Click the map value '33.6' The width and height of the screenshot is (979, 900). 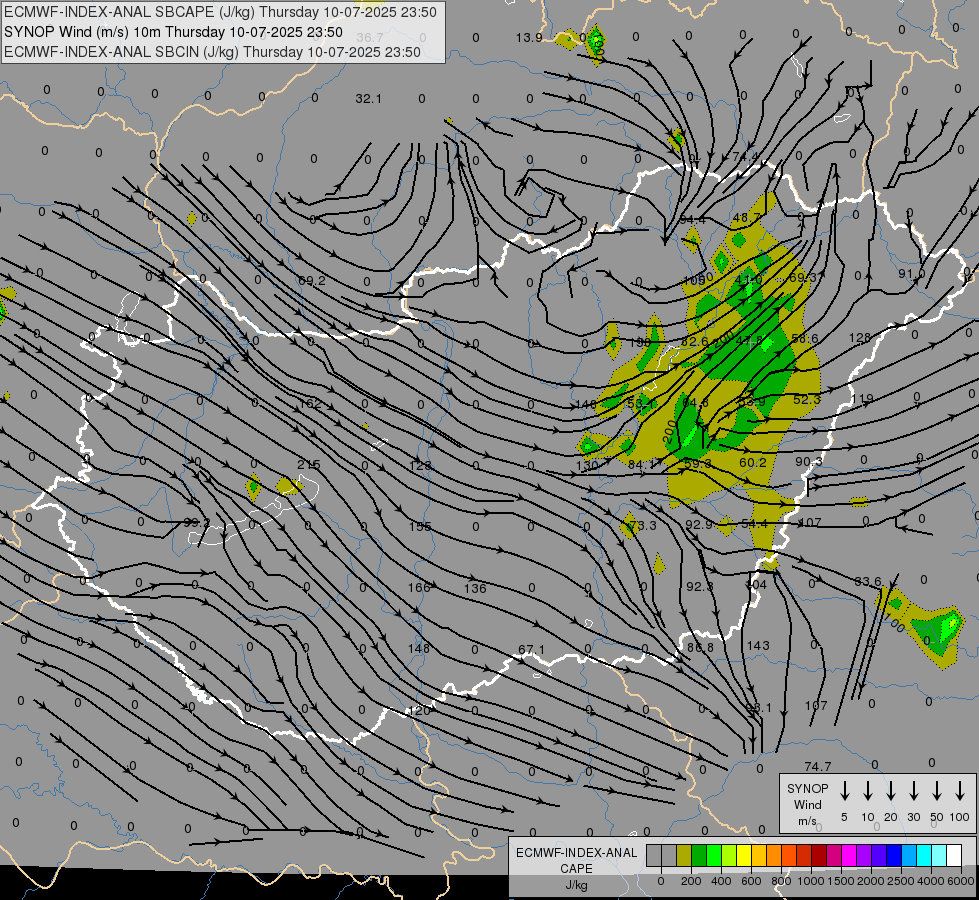point(868,581)
